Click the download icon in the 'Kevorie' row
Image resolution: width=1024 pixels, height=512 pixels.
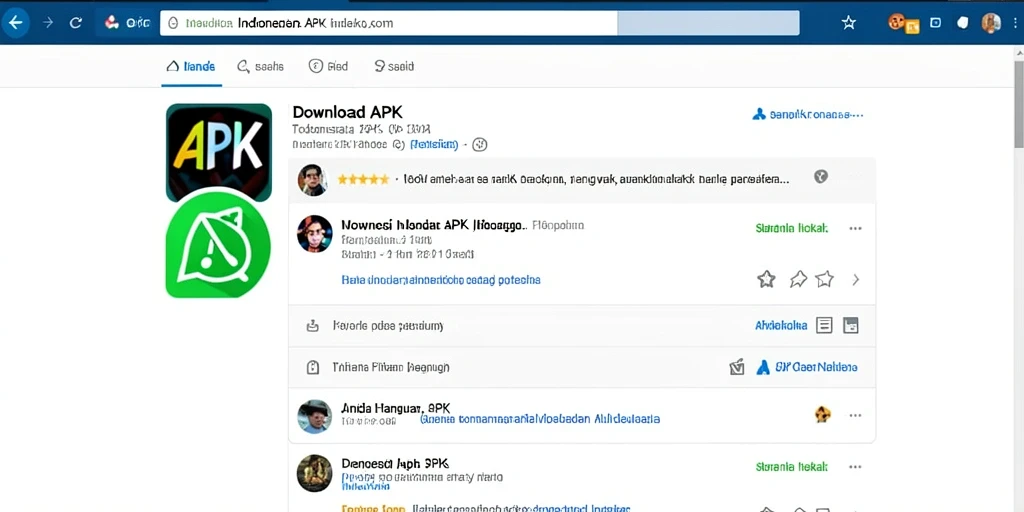[x=312, y=325]
